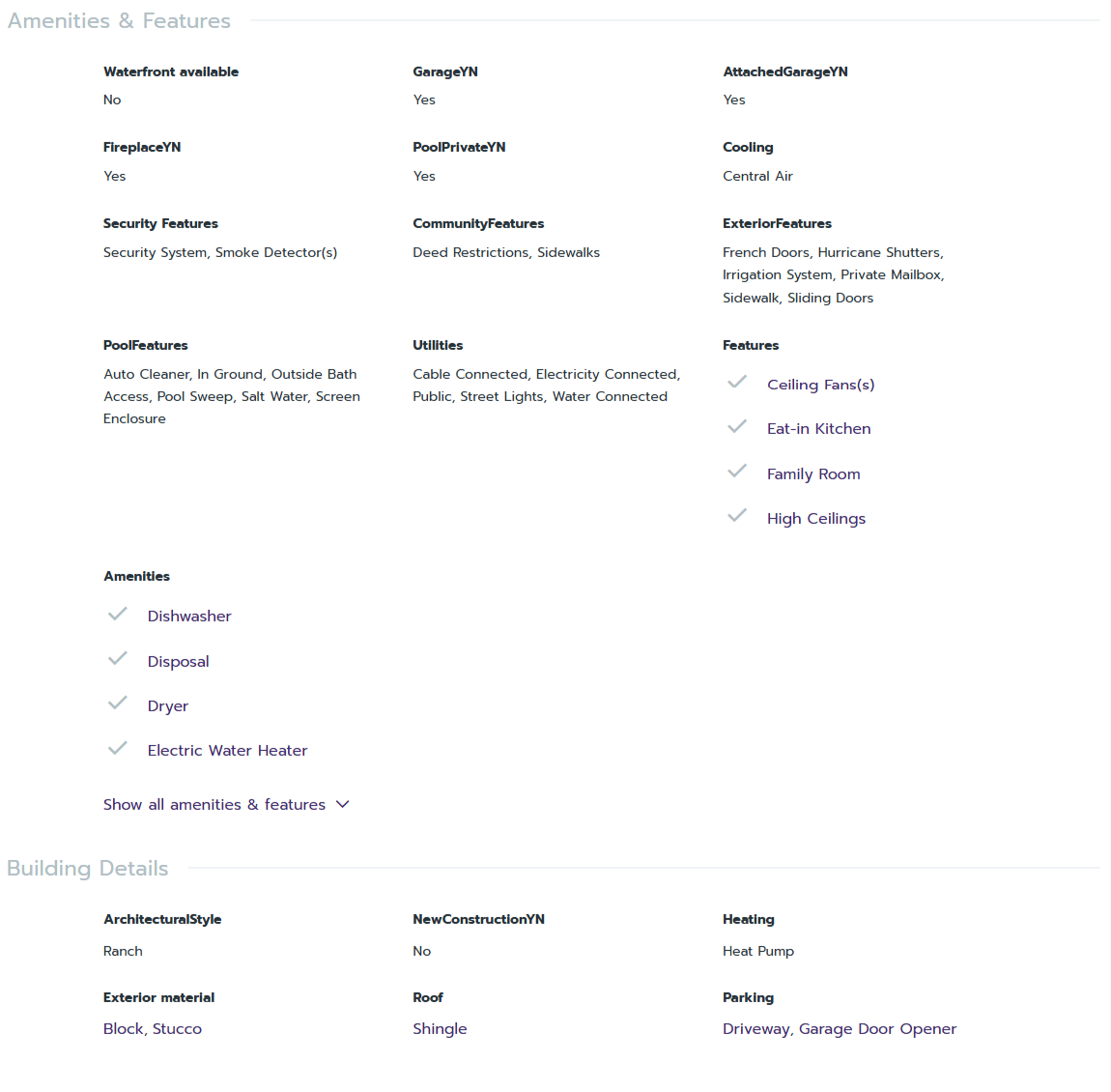
Task: Click the Ceiling Fans(s) feature link
Action: point(820,385)
